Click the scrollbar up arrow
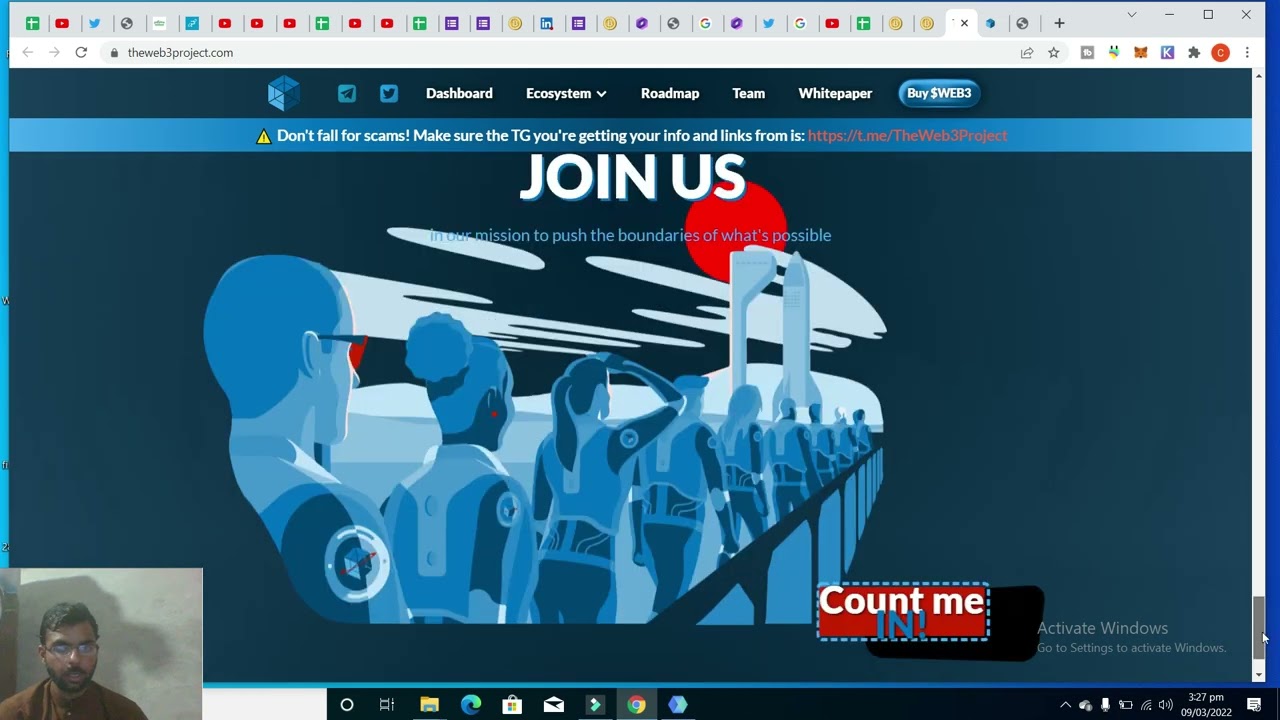1280x720 pixels. (1259, 75)
